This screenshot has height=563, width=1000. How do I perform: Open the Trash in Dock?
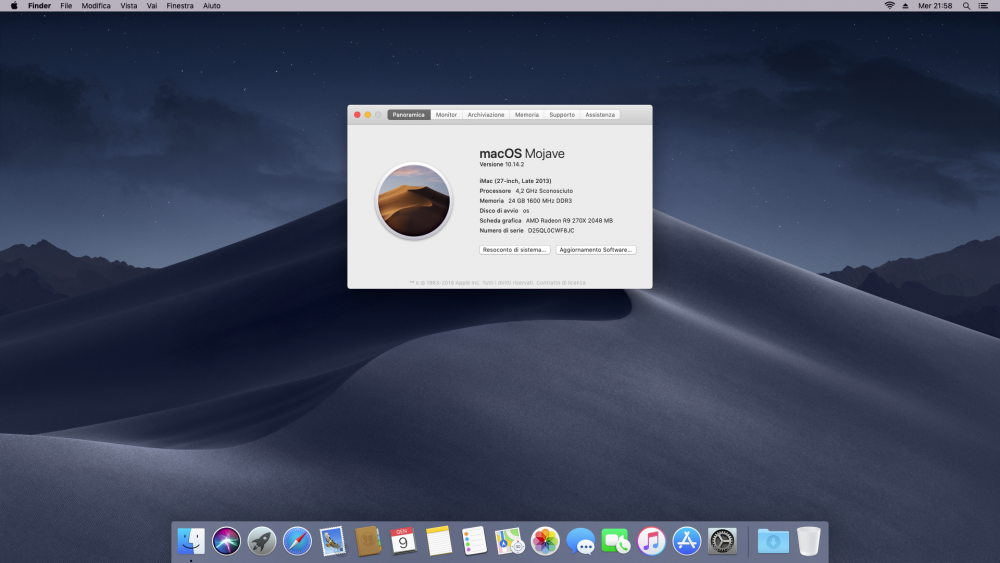tap(808, 541)
